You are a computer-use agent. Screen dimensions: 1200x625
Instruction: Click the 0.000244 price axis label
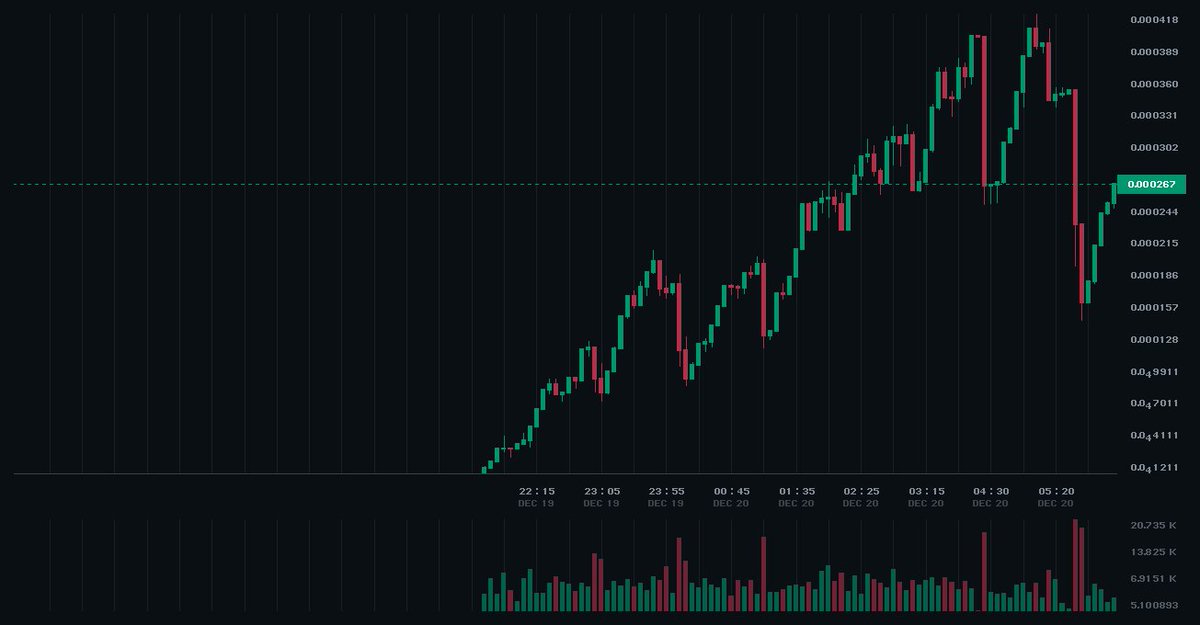1153,212
